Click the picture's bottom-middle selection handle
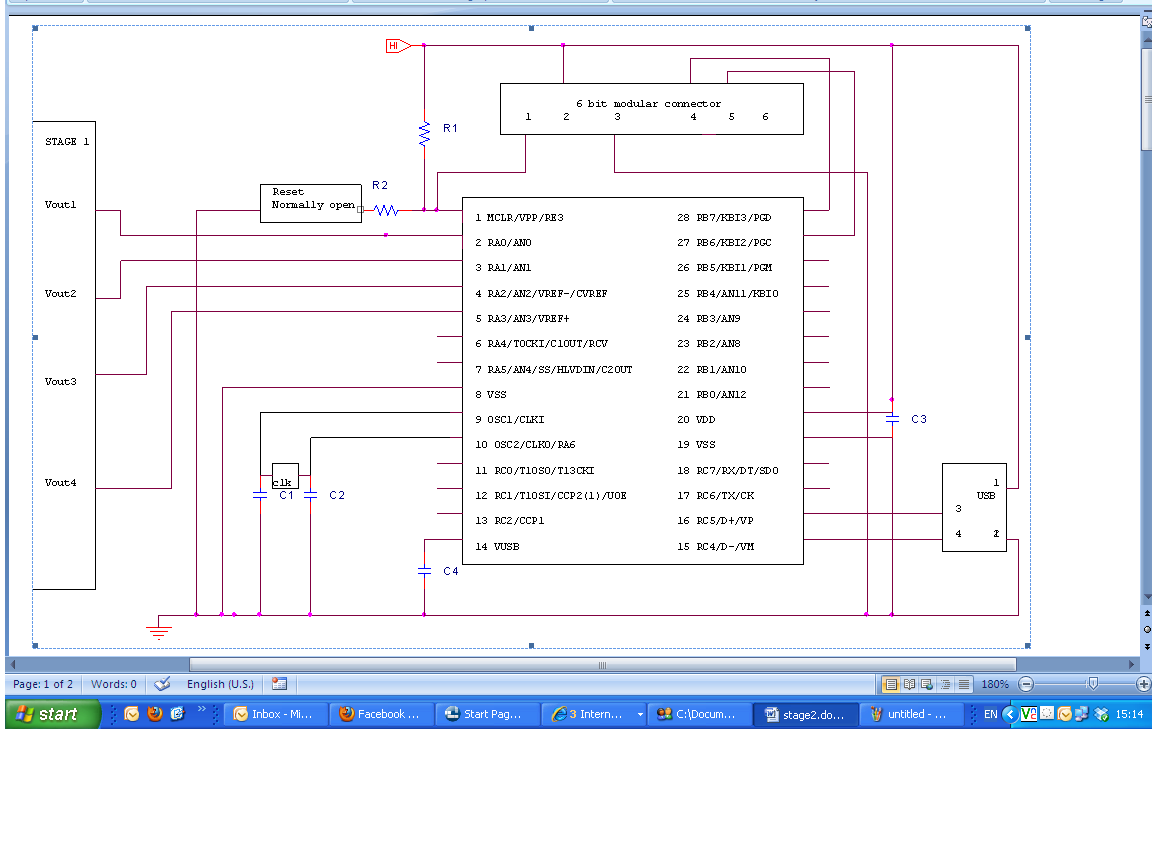The width and height of the screenshot is (1152, 864). (x=531, y=646)
